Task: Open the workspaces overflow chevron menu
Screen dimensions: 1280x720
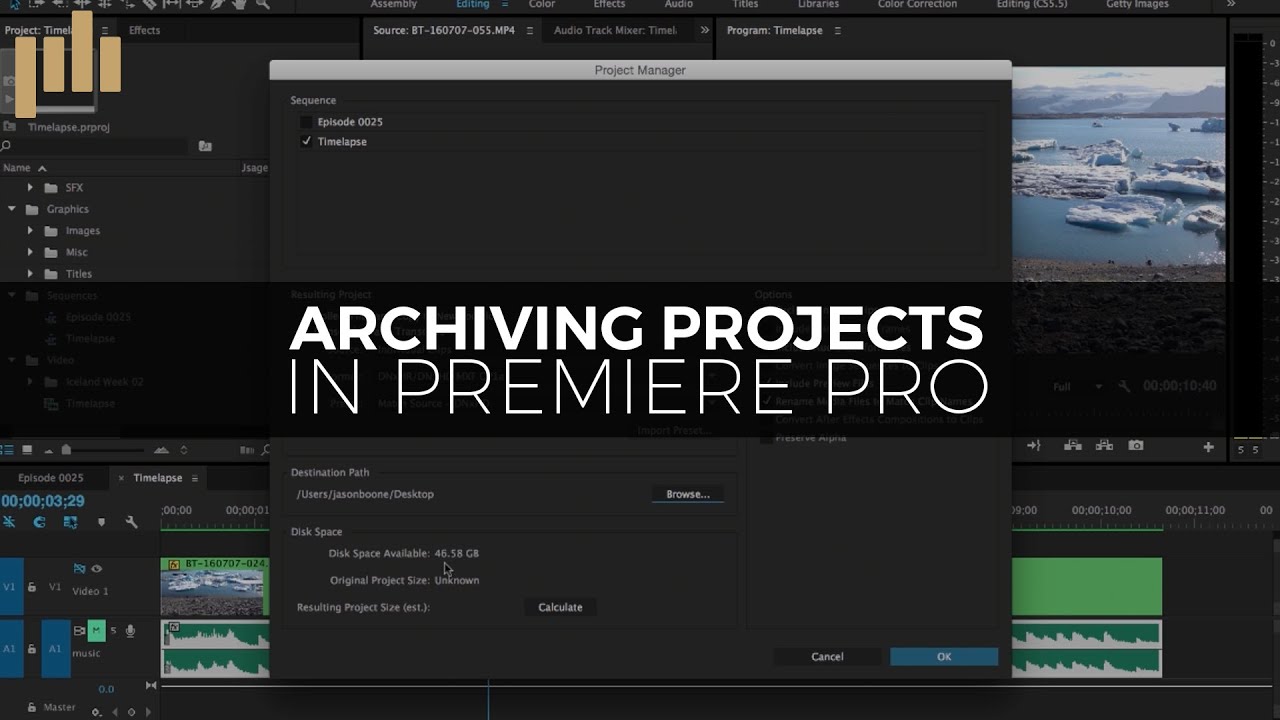Action: point(1231,4)
